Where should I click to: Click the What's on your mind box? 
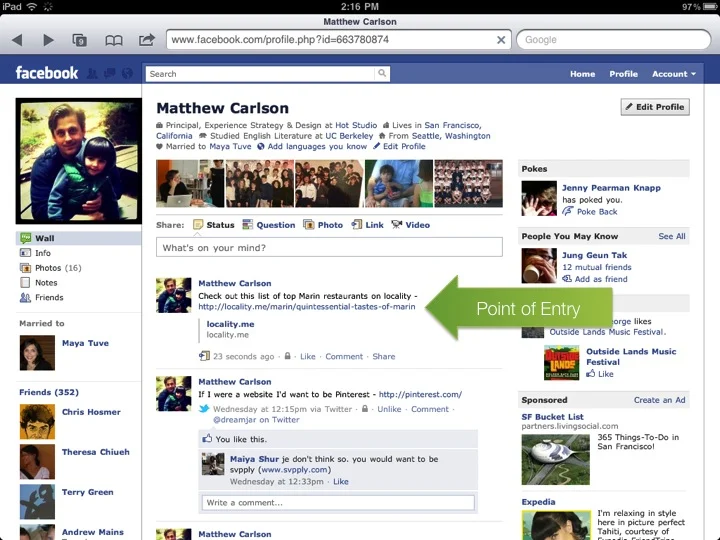(x=329, y=248)
